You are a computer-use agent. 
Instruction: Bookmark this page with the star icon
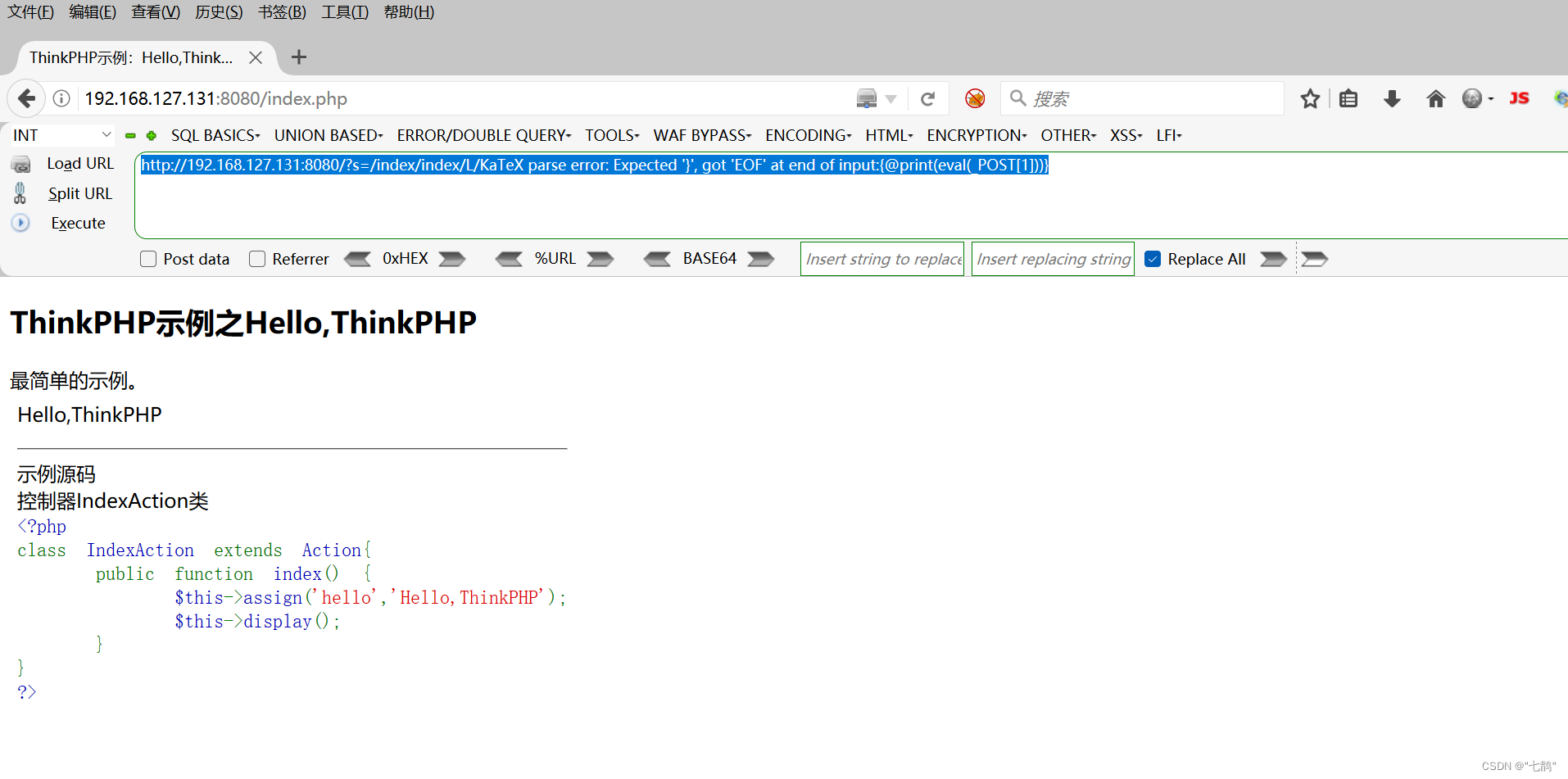(1310, 99)
